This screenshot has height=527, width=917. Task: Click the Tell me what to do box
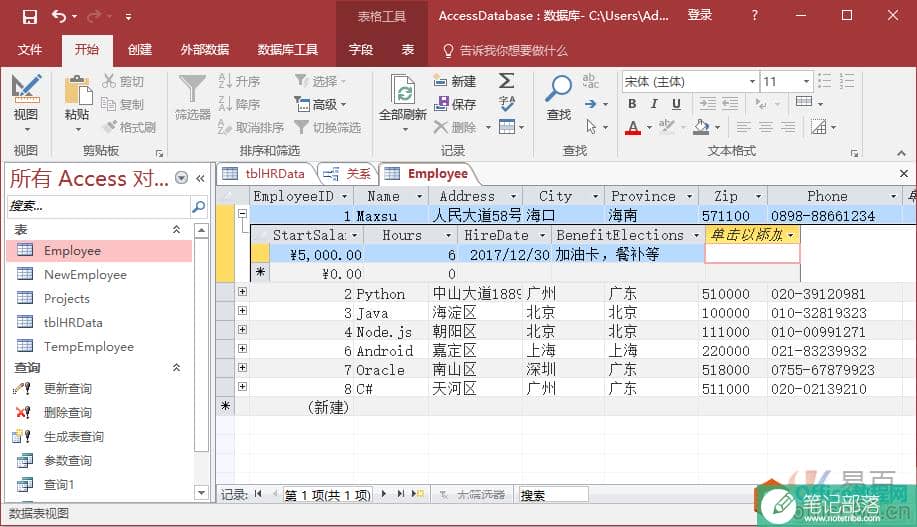coord(505,50)
